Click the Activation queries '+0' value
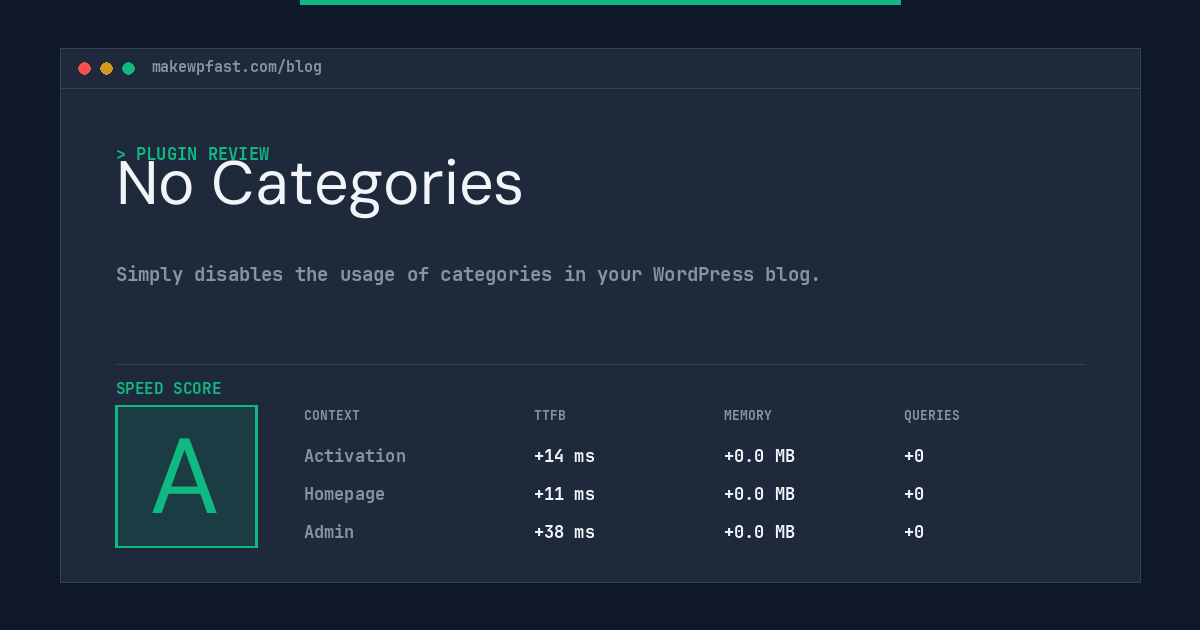The width and height of the screenshot is (1200, 630). pos(914,456)
